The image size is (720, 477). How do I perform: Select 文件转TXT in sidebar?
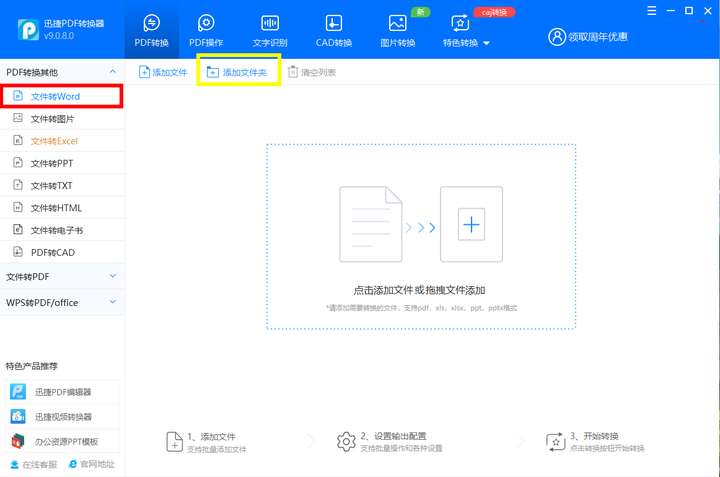[62, 185]
